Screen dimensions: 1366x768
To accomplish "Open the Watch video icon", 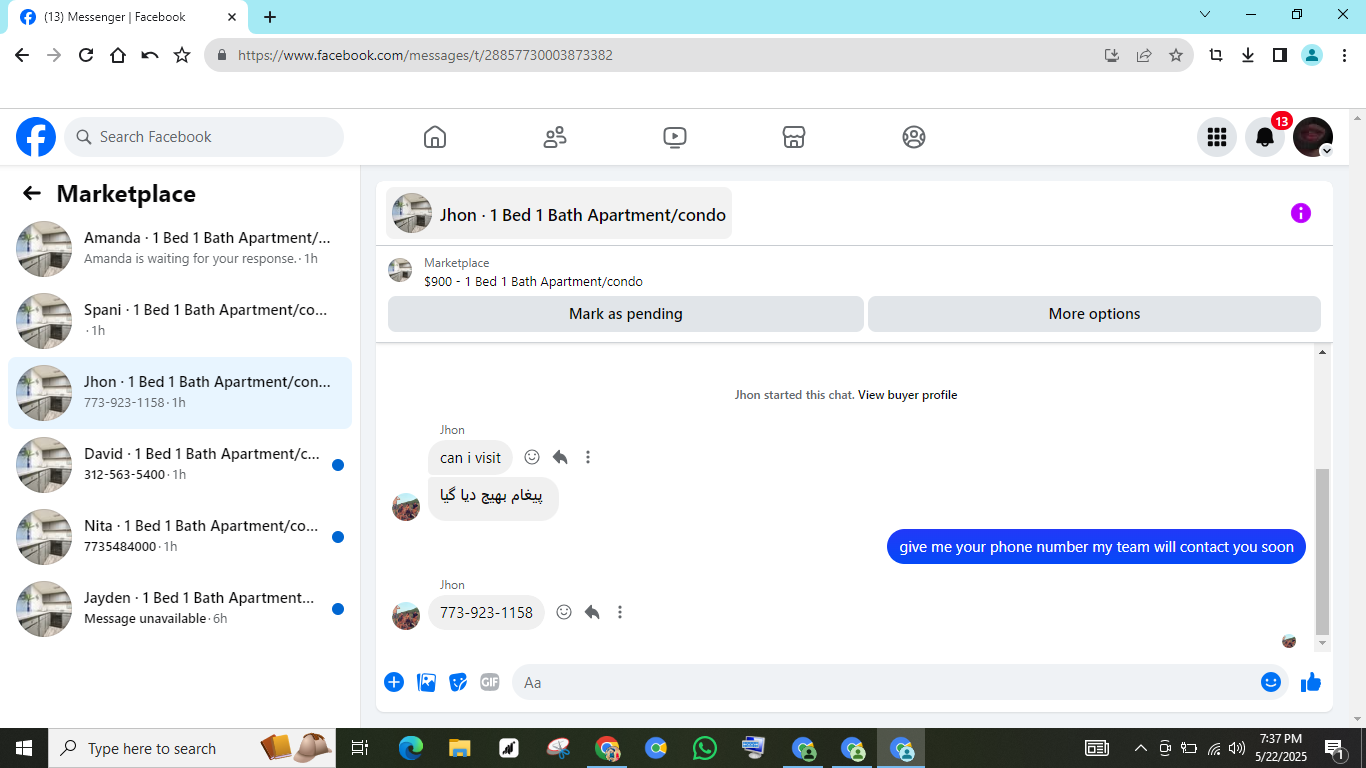I will coord(675,137).
